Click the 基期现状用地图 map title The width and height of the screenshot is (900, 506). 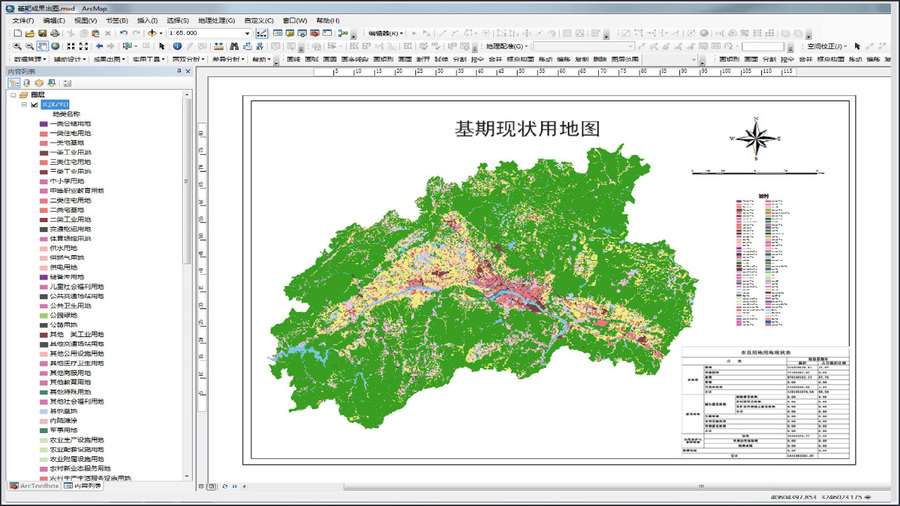pos(527,129)
